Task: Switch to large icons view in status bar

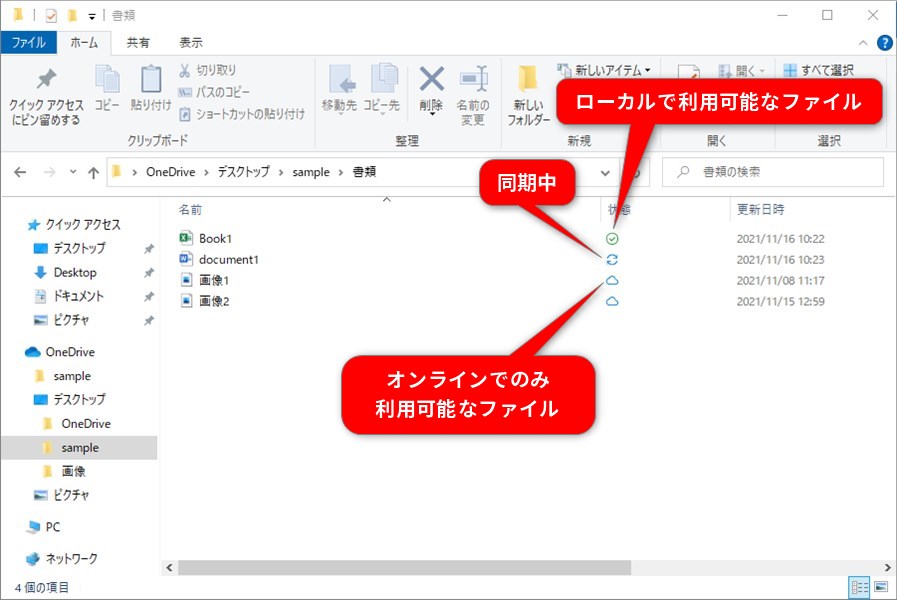Action: [x=881, y=587]
